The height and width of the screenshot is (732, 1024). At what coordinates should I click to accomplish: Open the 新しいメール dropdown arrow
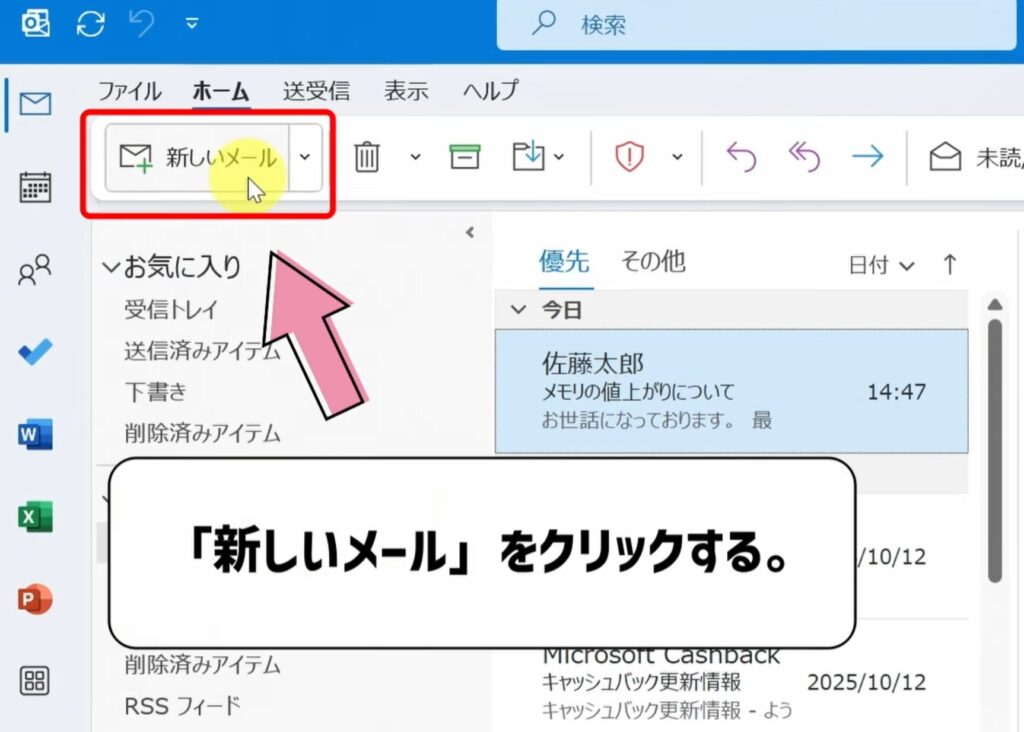click(306, 158)
